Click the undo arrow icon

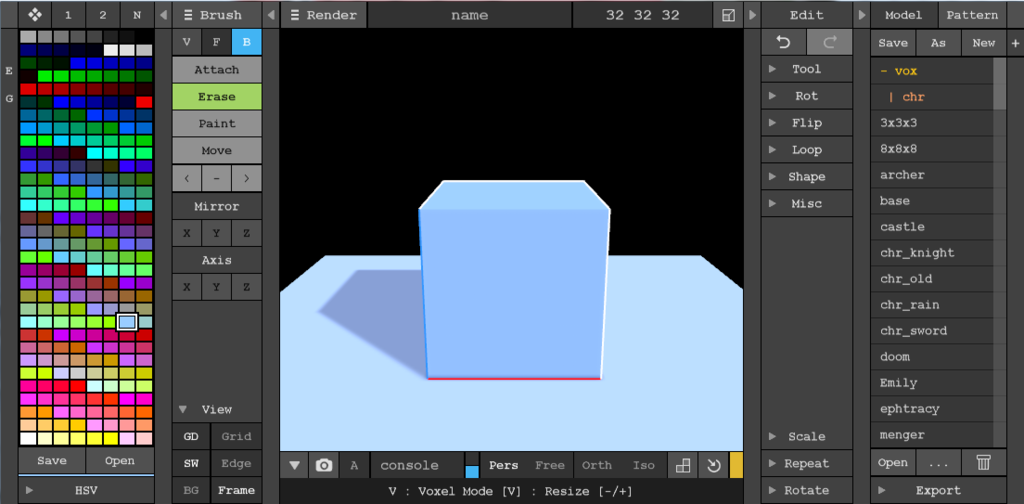(x=783, y=42)
